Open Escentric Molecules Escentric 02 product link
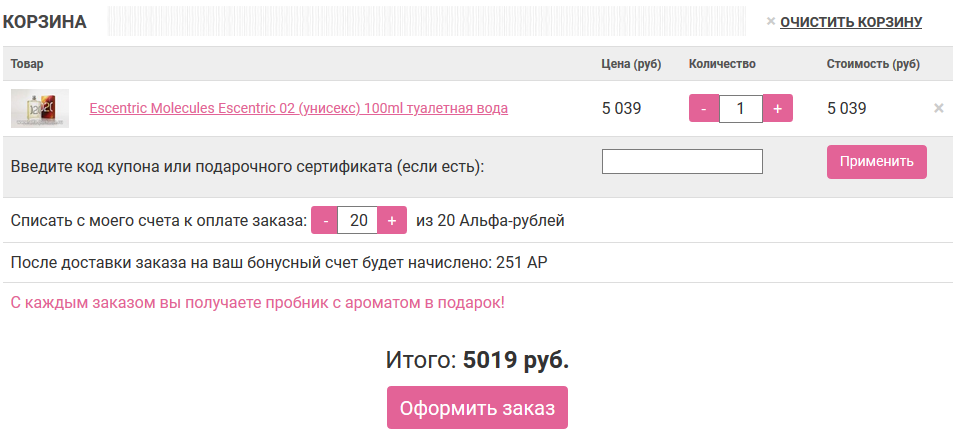The height and width of the screenshot is (436, 957). click(298, 108)
